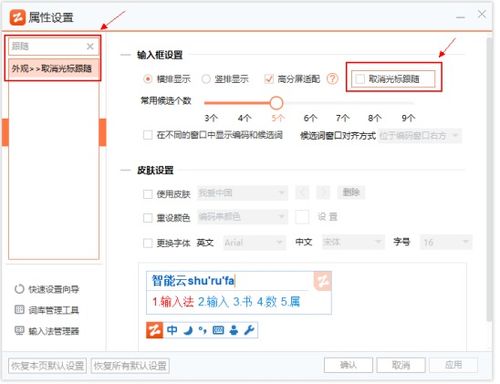Click the orange logo in the status bar preview

pyautogui.click(x=154, y=330)
